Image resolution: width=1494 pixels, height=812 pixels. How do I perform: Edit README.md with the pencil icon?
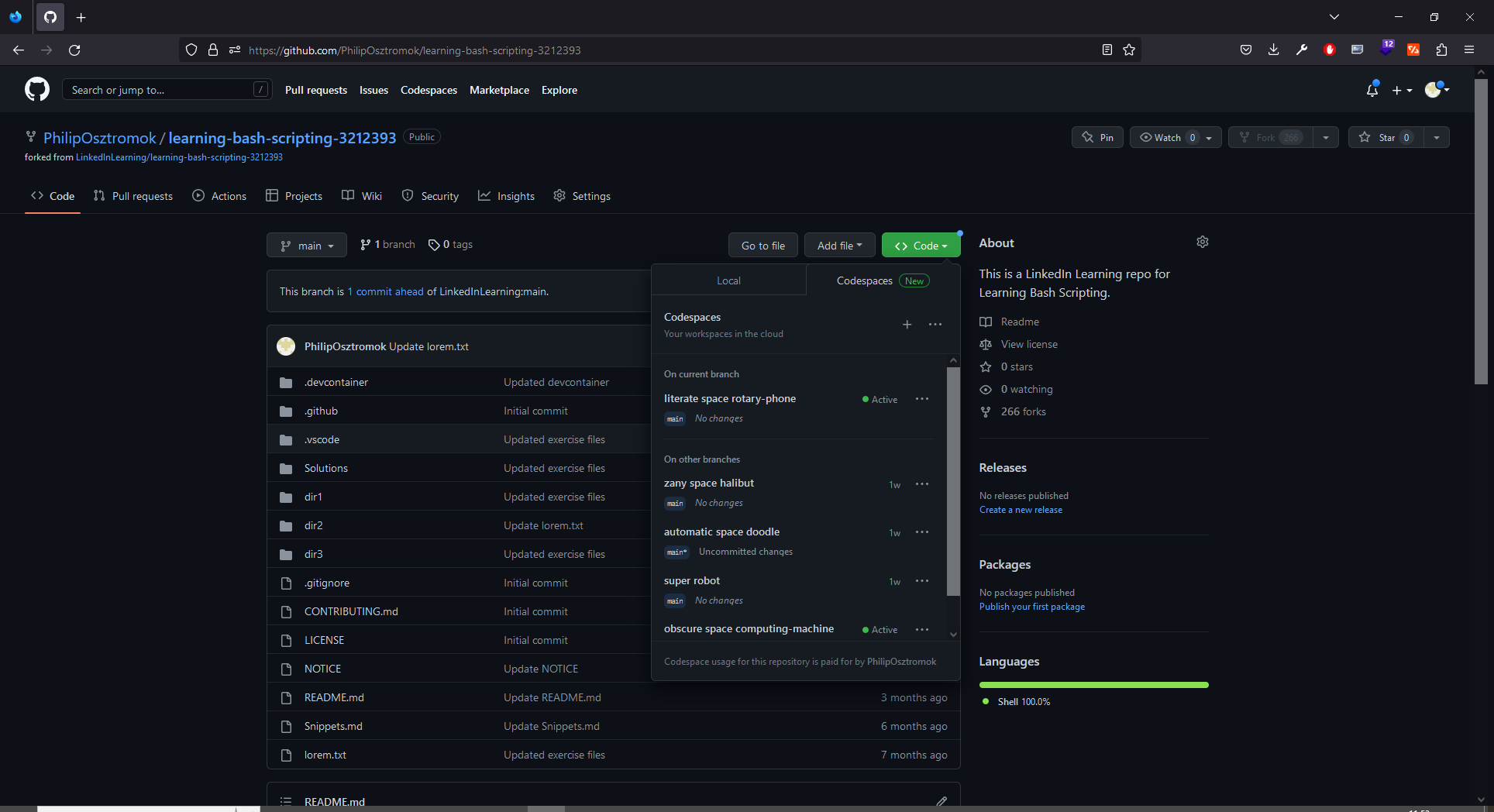pyautogui.click(x=941, y=801)
